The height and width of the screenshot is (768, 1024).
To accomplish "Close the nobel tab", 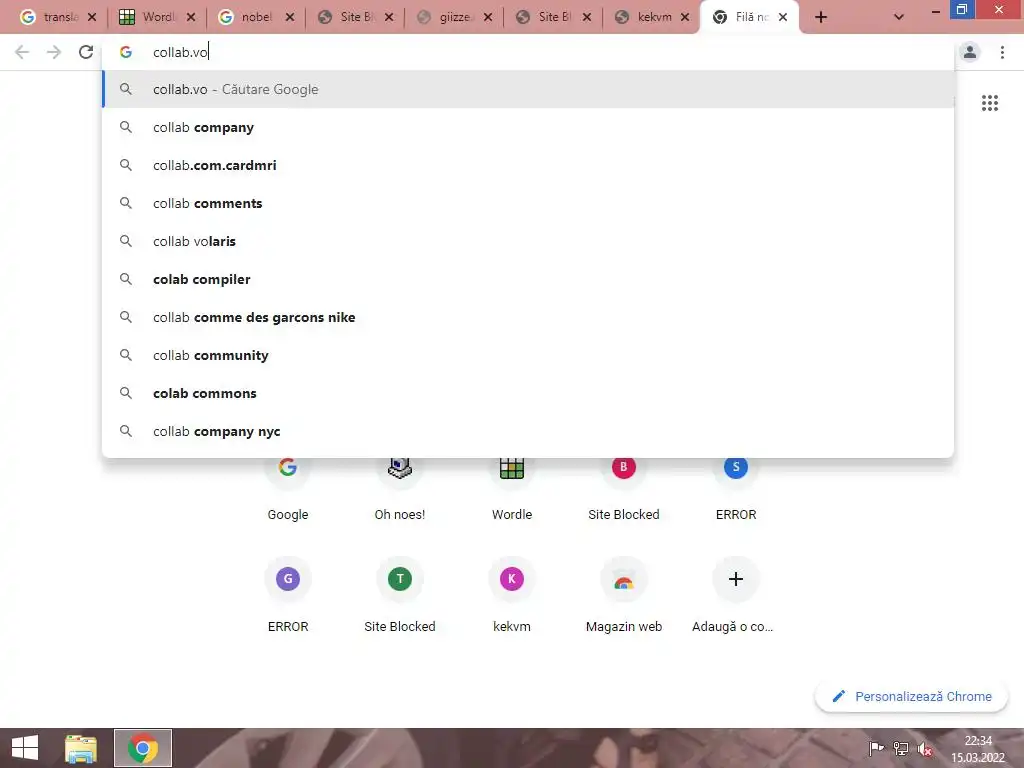I will 290,18.
